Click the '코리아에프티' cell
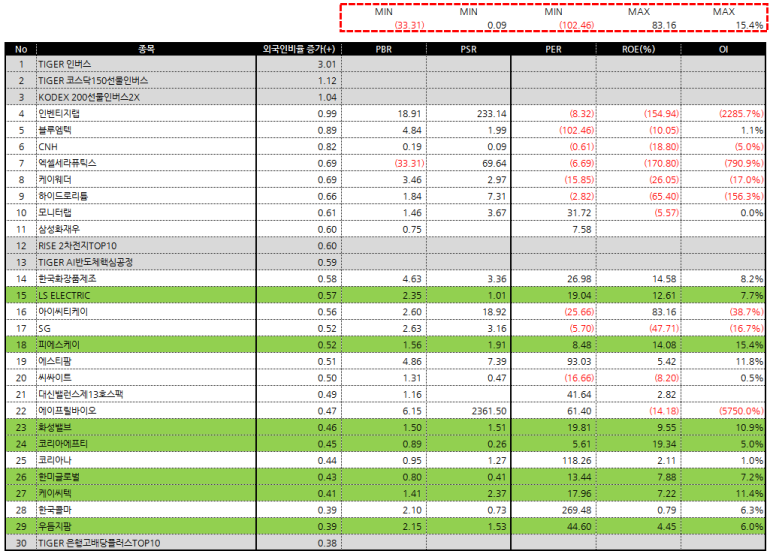The height and width of the screenshot is (554, 773). pos(146,444)
